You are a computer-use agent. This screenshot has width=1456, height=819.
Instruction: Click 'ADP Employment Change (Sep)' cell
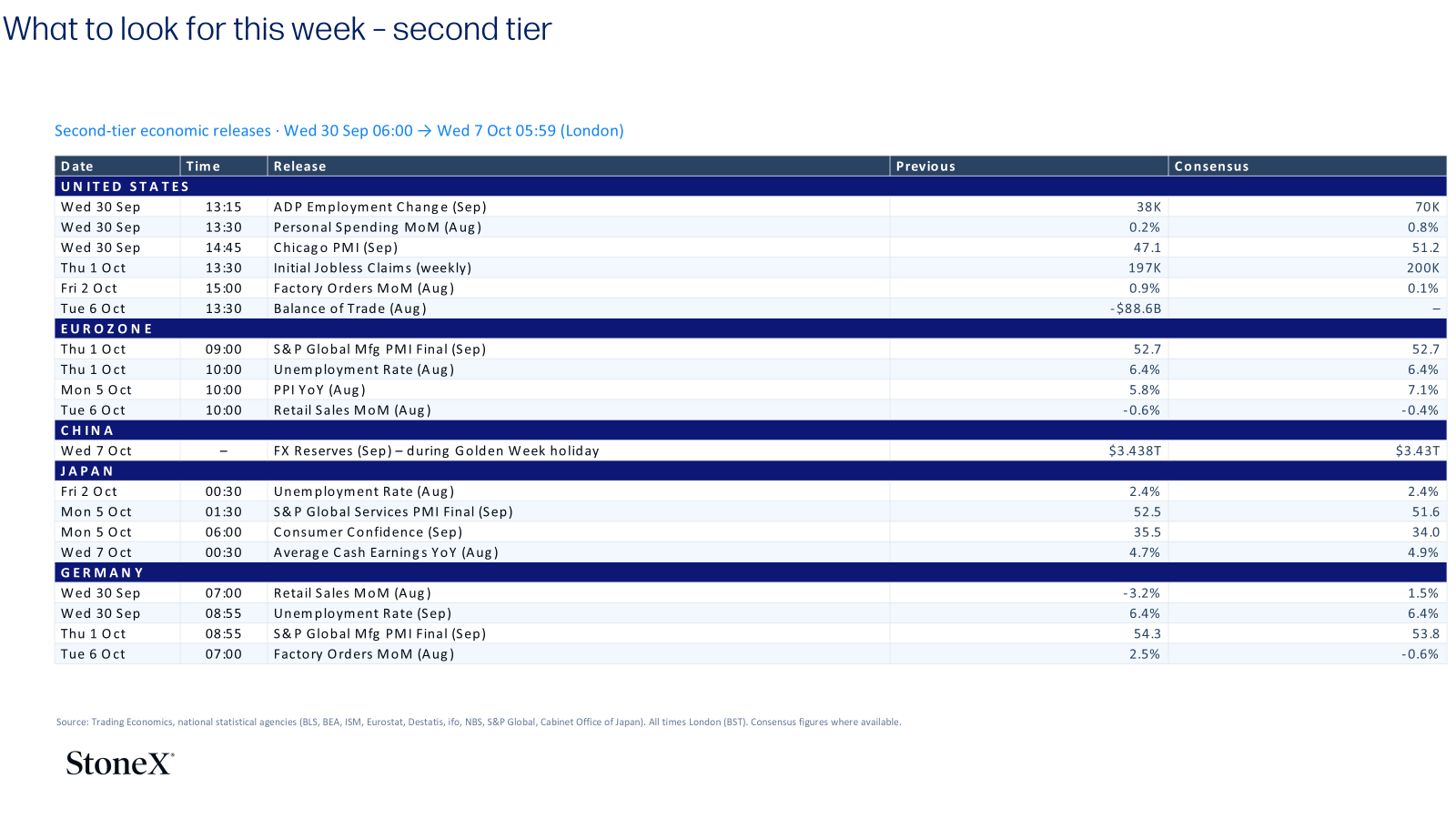click(579, 207)
